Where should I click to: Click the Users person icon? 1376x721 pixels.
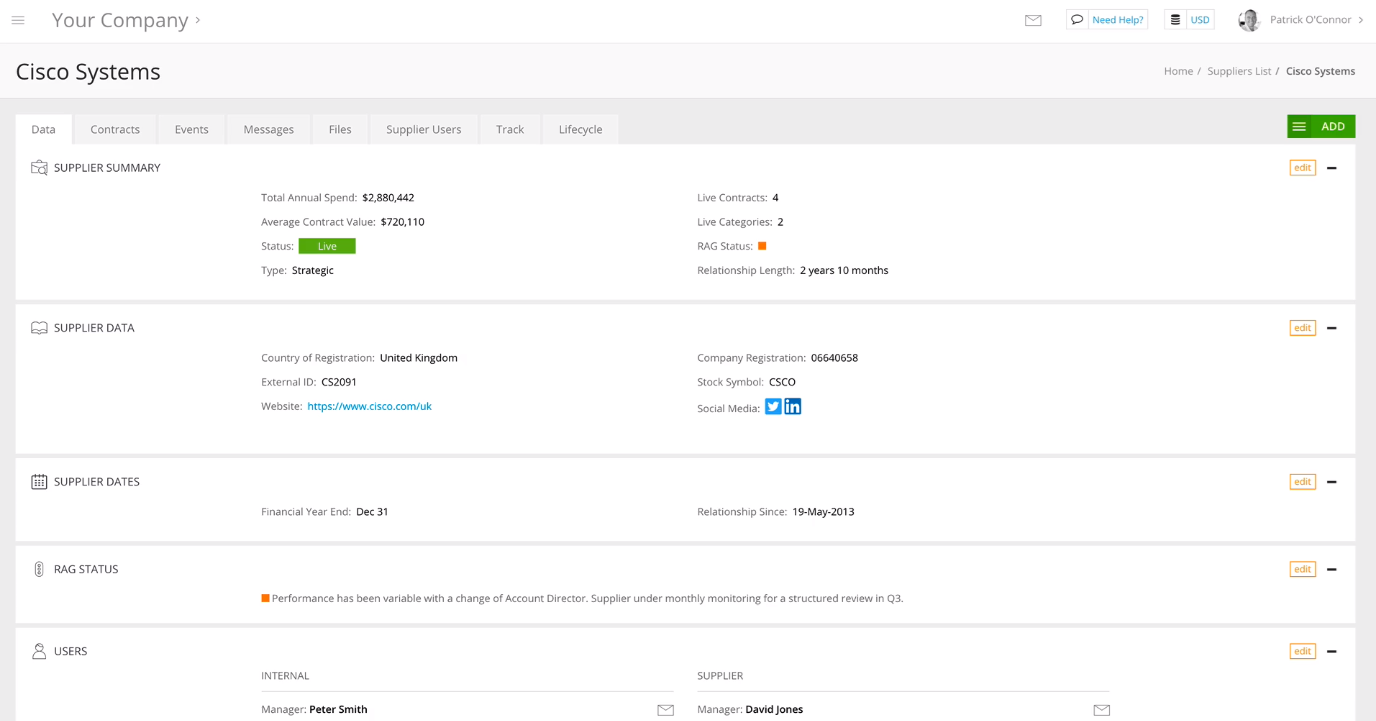39,651
